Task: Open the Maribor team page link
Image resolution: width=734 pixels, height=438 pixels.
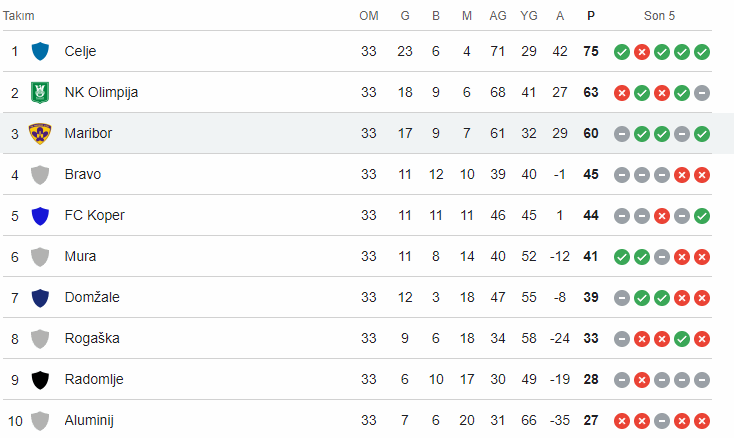Action: pos(88,133)
